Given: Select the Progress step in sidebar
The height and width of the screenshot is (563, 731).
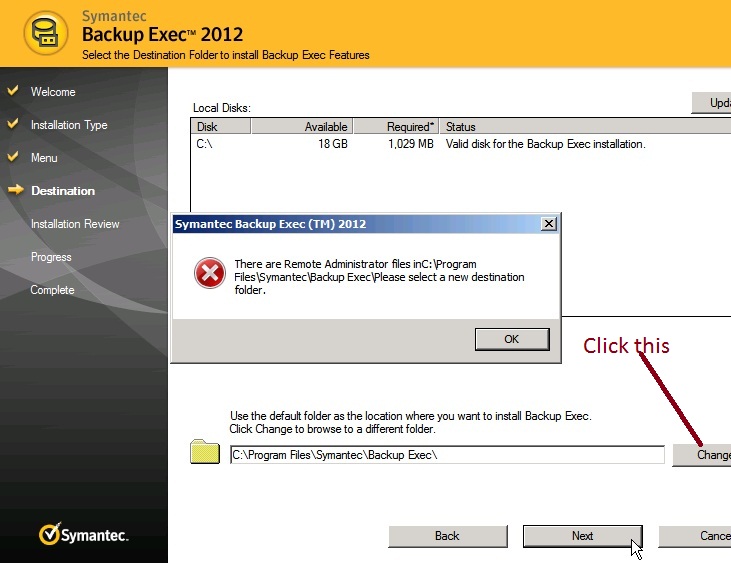Looking at the screenshot, I should point(51,257).
